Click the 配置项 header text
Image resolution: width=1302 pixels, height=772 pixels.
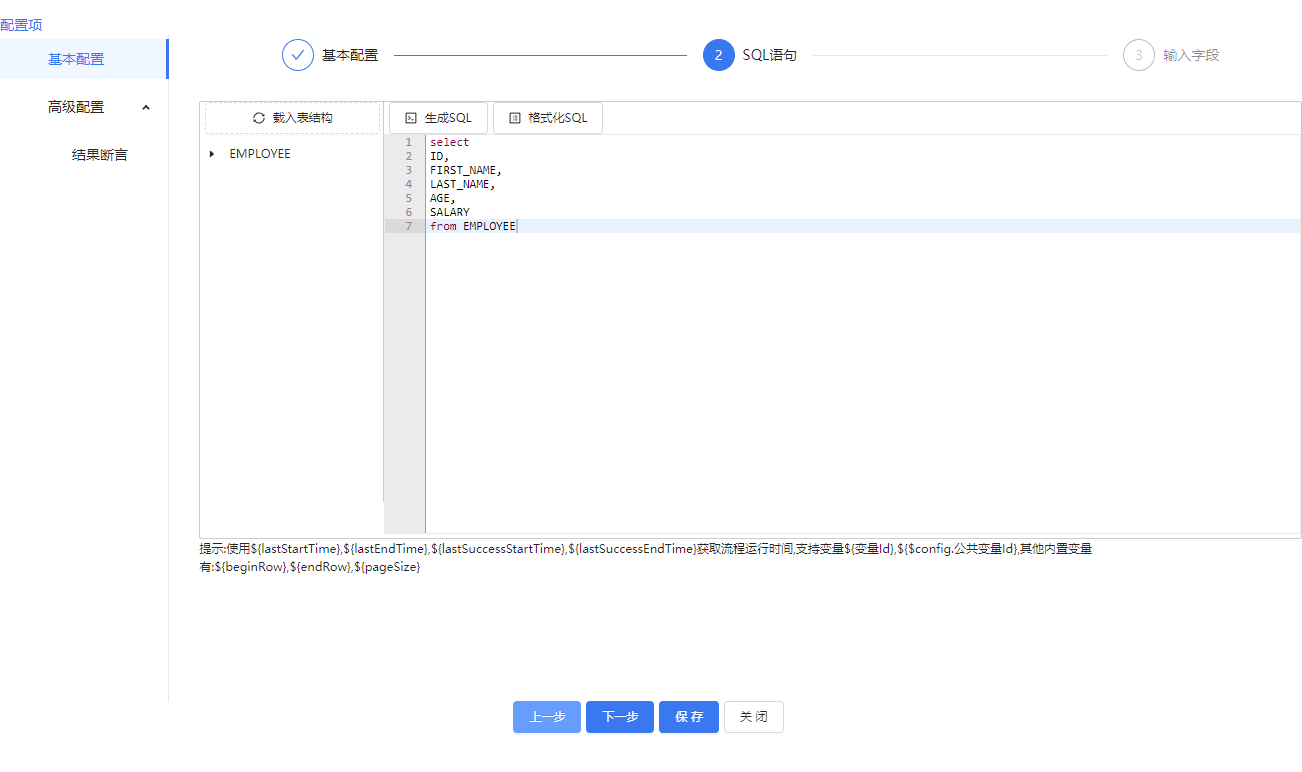pos(21,24)
